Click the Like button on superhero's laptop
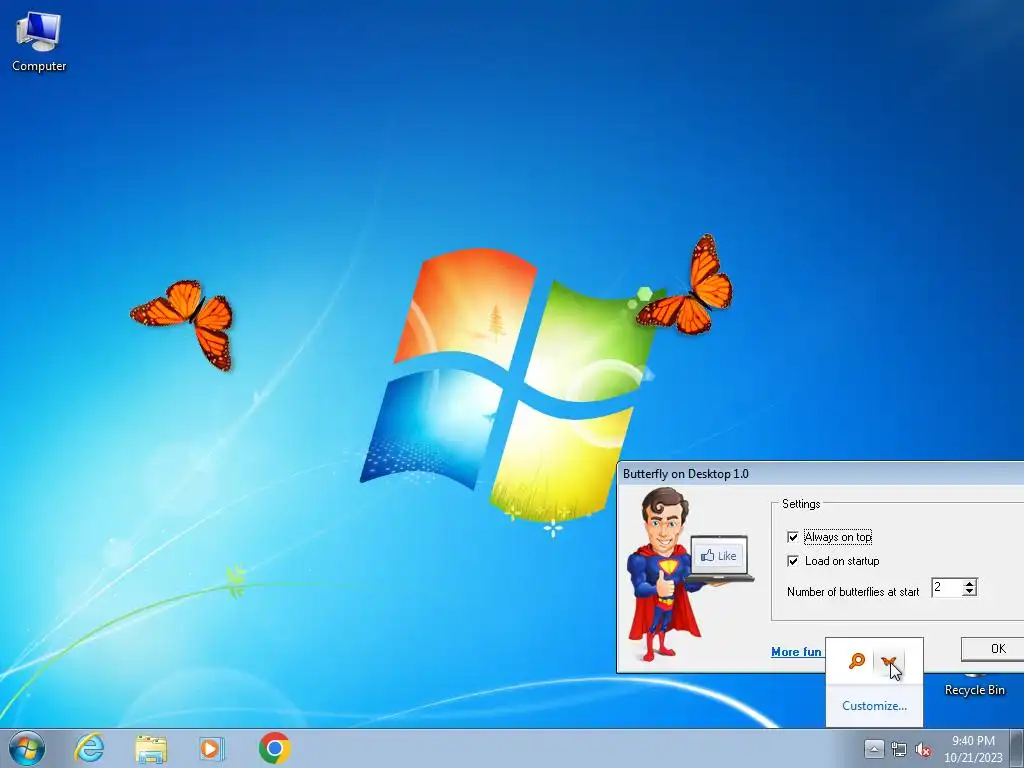This screenshot has width=1024, height=768. (718, 556)
